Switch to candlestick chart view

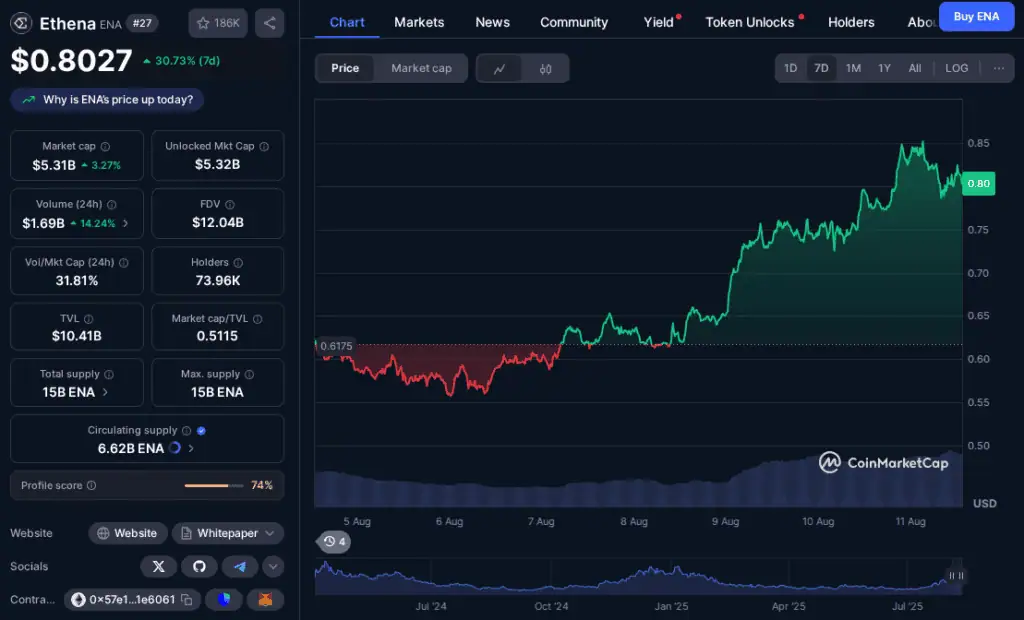(x=545, y=69)
